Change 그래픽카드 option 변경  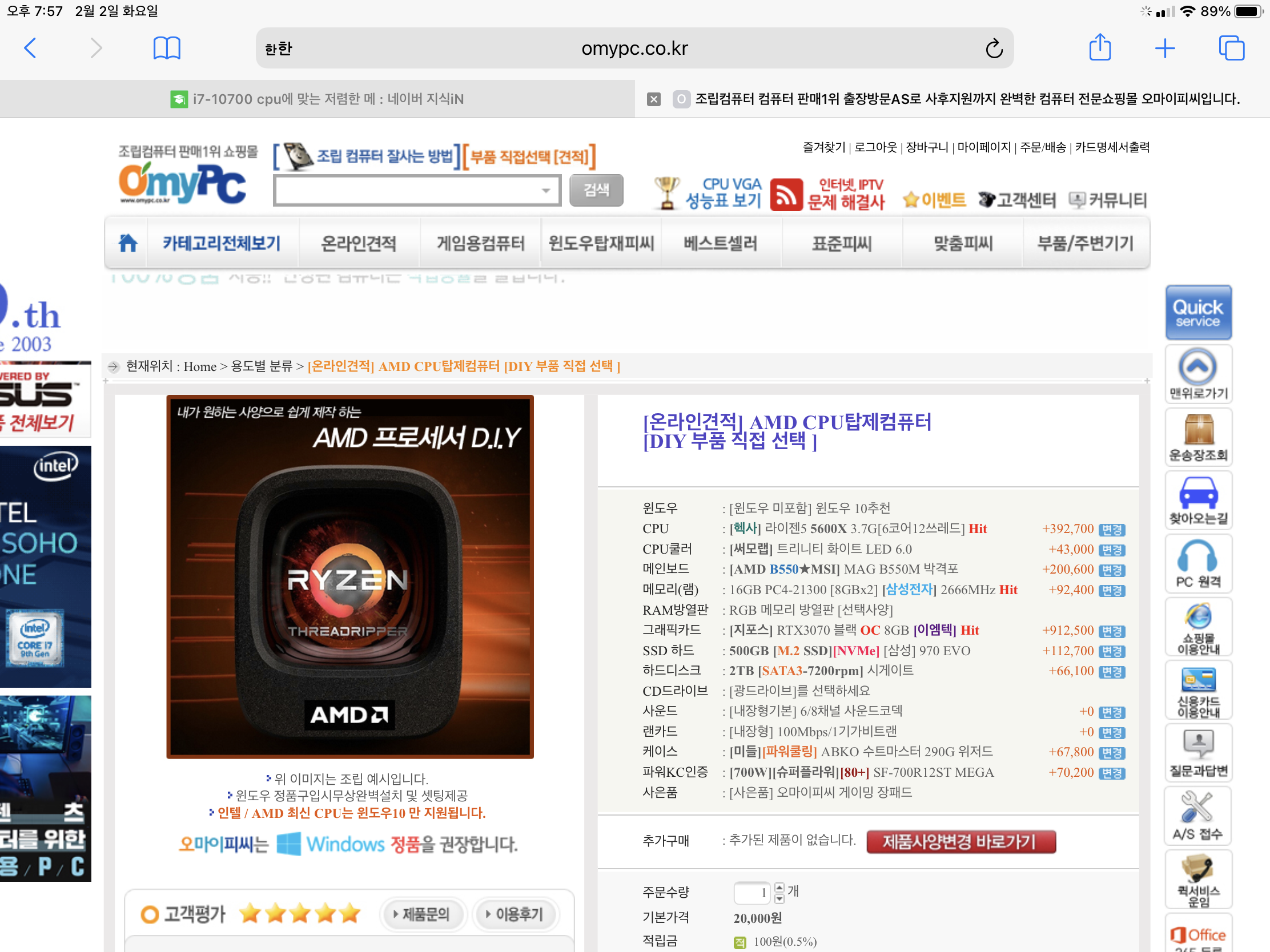(1112, 631)
